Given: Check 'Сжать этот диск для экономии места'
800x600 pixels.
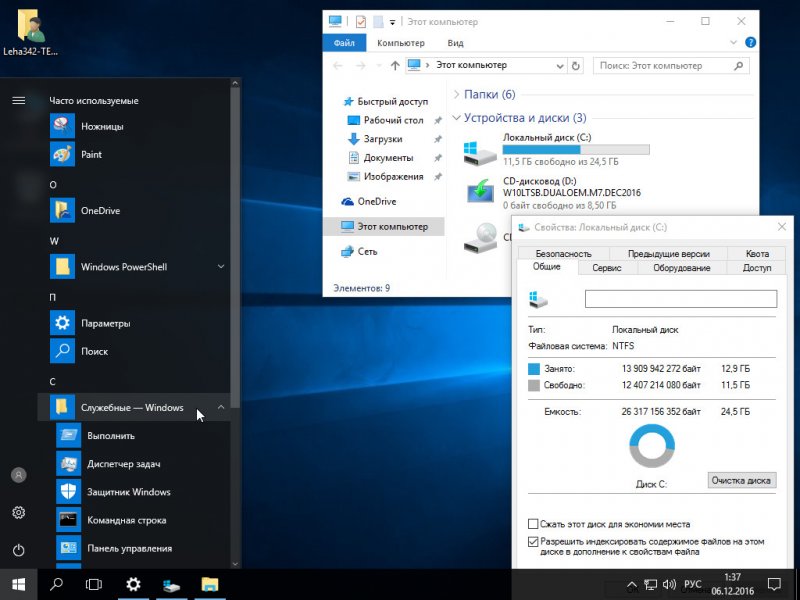Looking at the screenshot, I should [x=533, y=524].
